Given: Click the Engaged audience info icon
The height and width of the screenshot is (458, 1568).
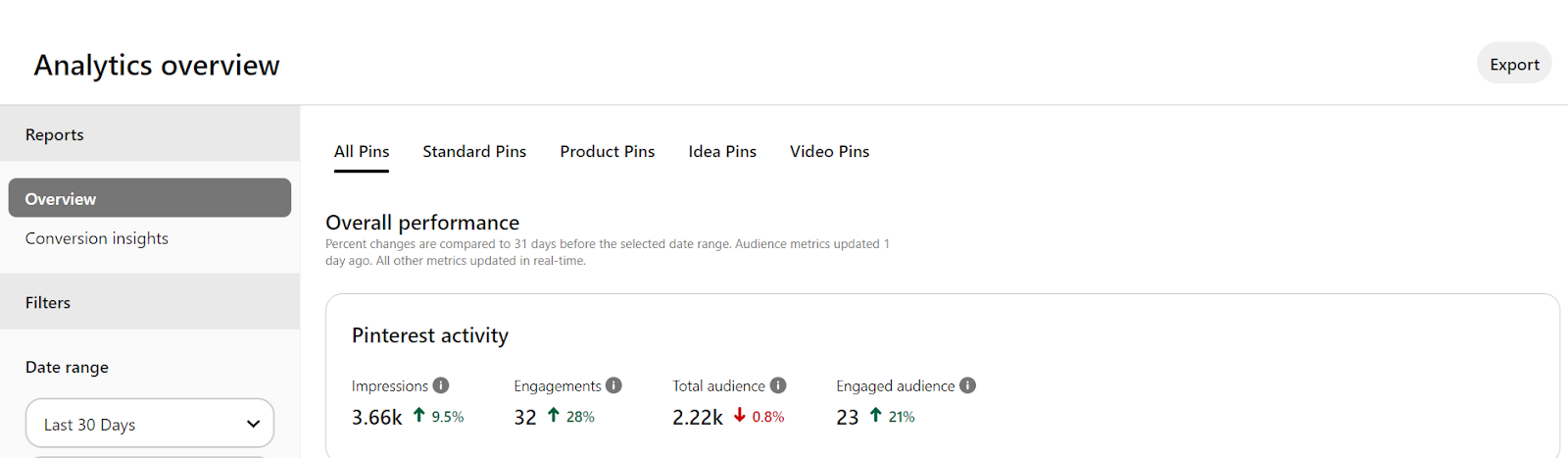Looking at the screenshot, I should pos(967,385).
